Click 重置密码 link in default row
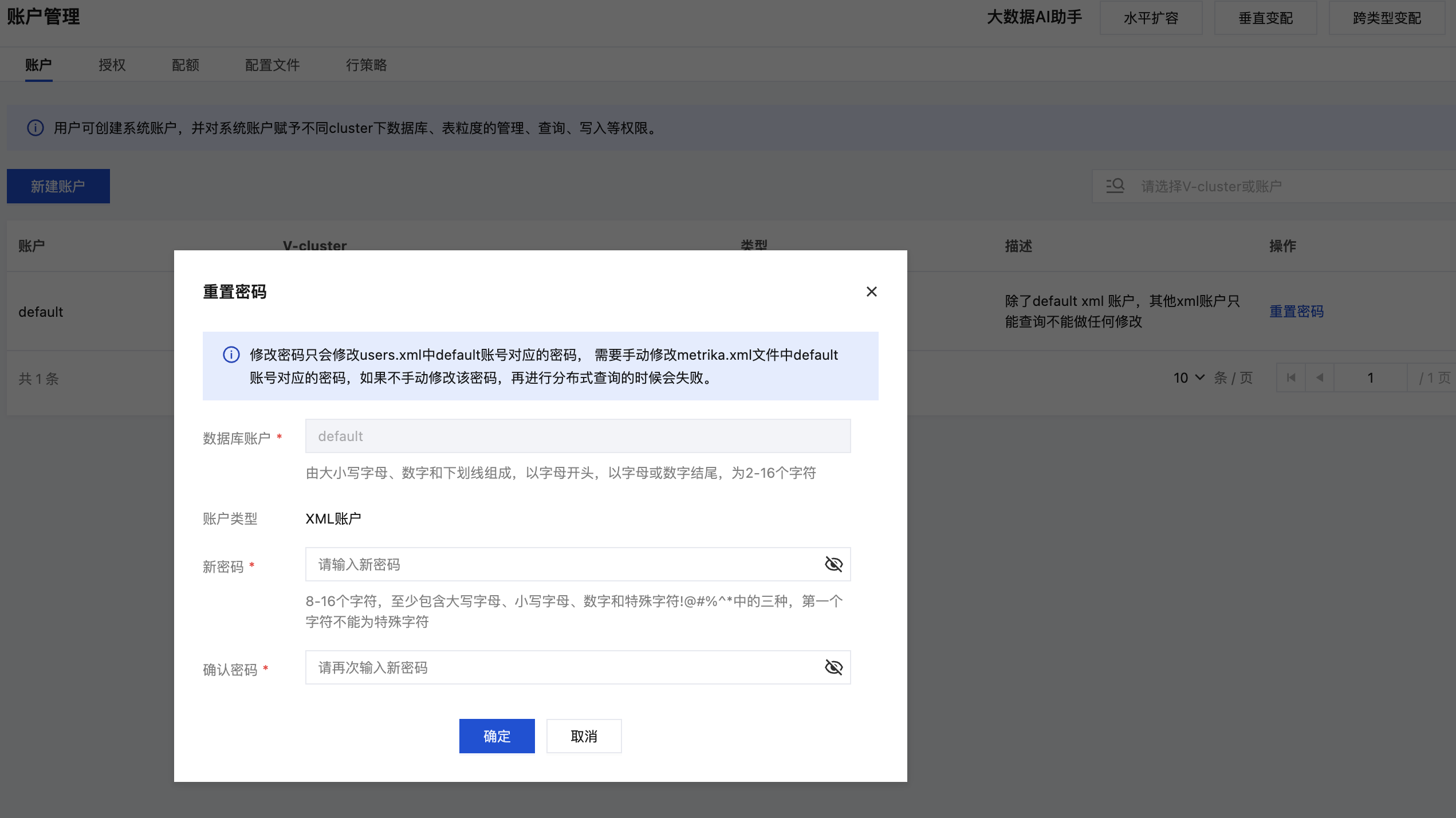Image resolution: width=1456 pixels, height=818 pixels. coord(1296,312)
